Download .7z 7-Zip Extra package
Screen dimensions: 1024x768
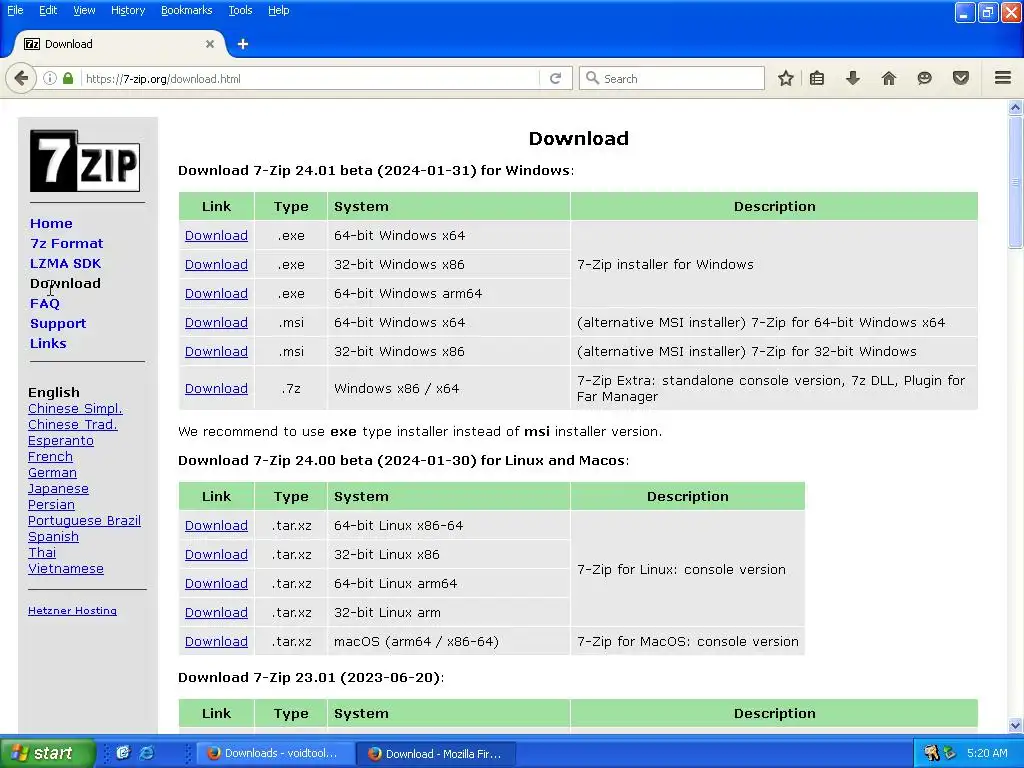point(216,389)
